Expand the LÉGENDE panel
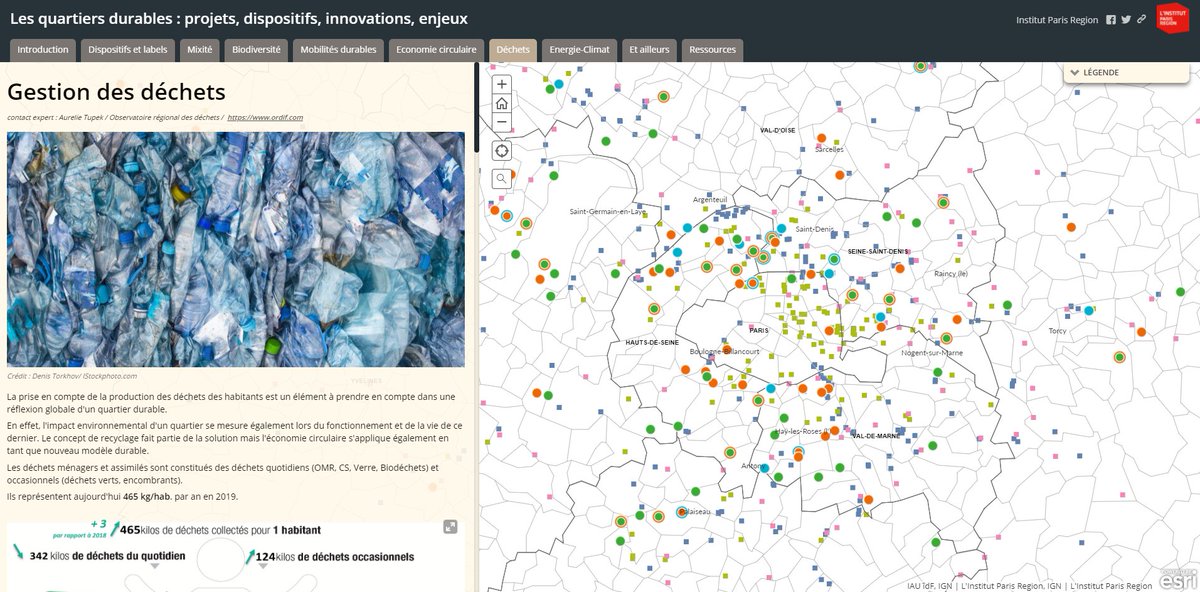Screen dimensions: 1200x592 (1128, 72)
